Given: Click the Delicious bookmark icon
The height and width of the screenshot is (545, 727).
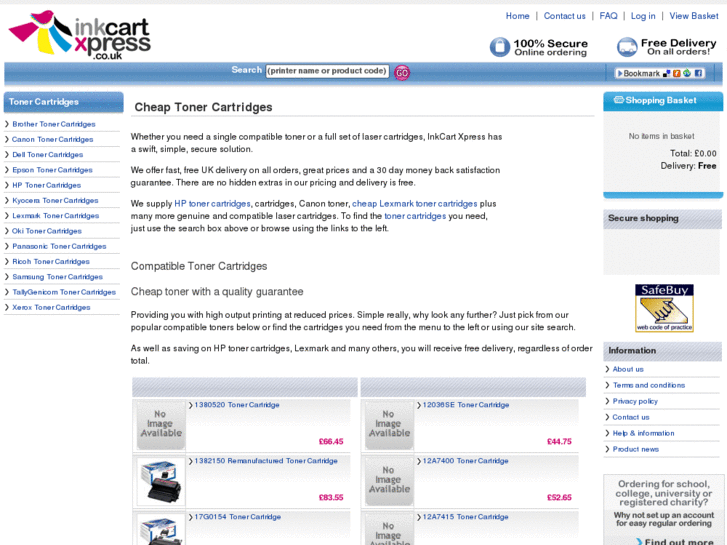Looking at the screenshot, I should 667,73.
